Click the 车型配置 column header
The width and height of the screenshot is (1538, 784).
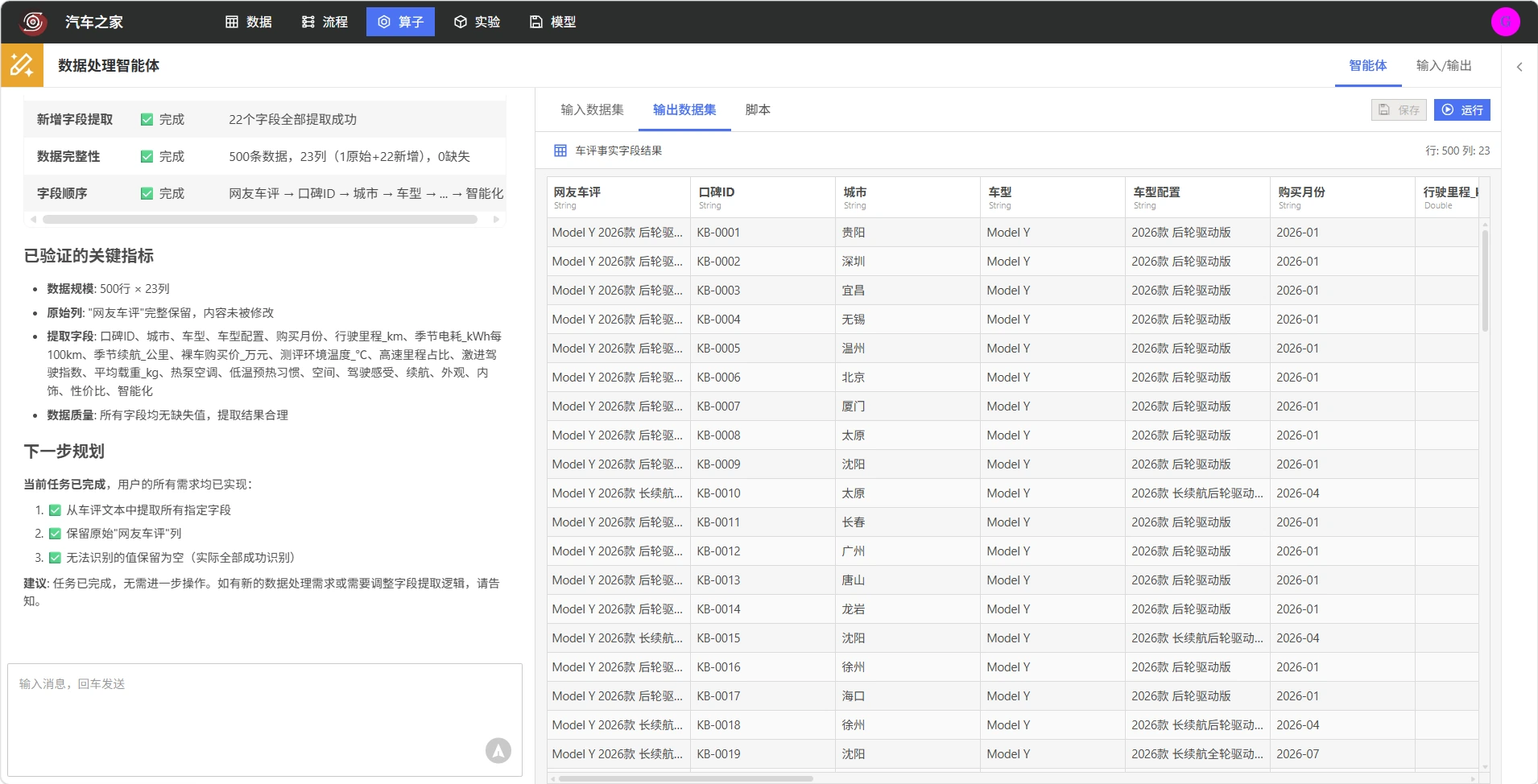point(1198,197)
